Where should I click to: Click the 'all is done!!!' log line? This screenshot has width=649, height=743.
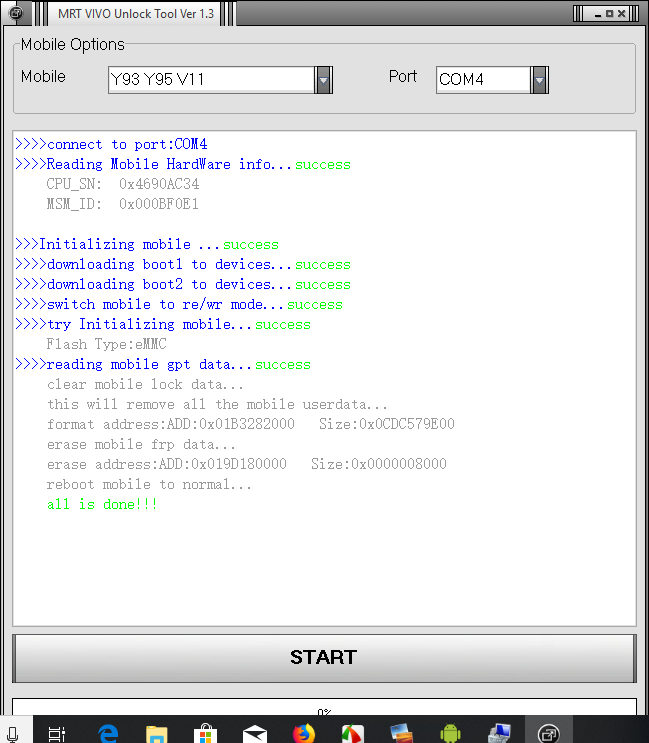[x=102, y=504]
